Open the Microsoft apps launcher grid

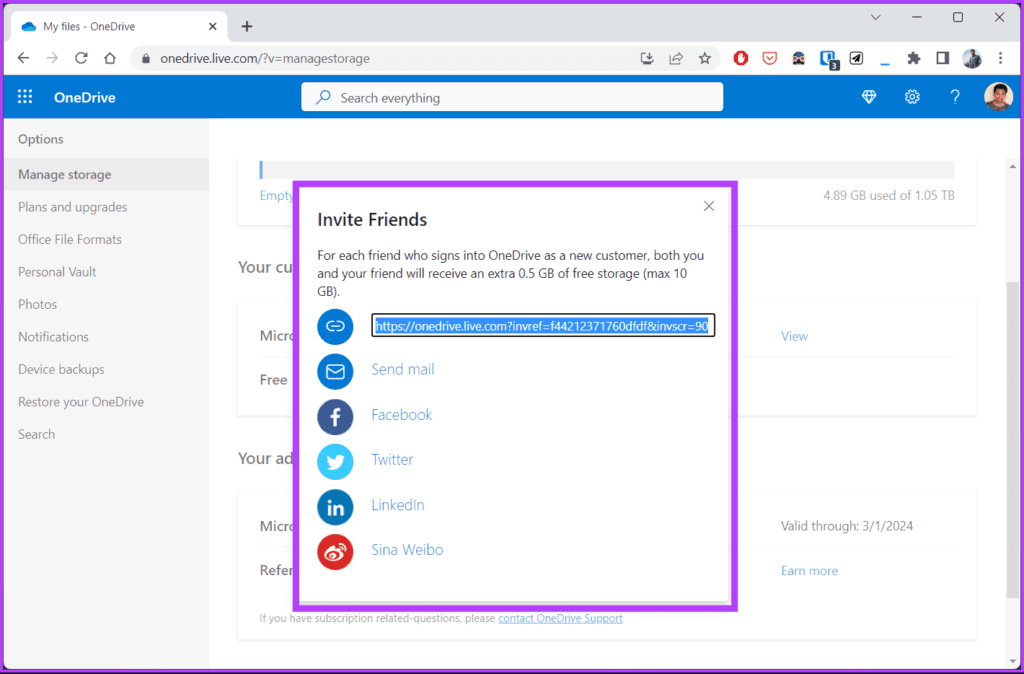25,97
